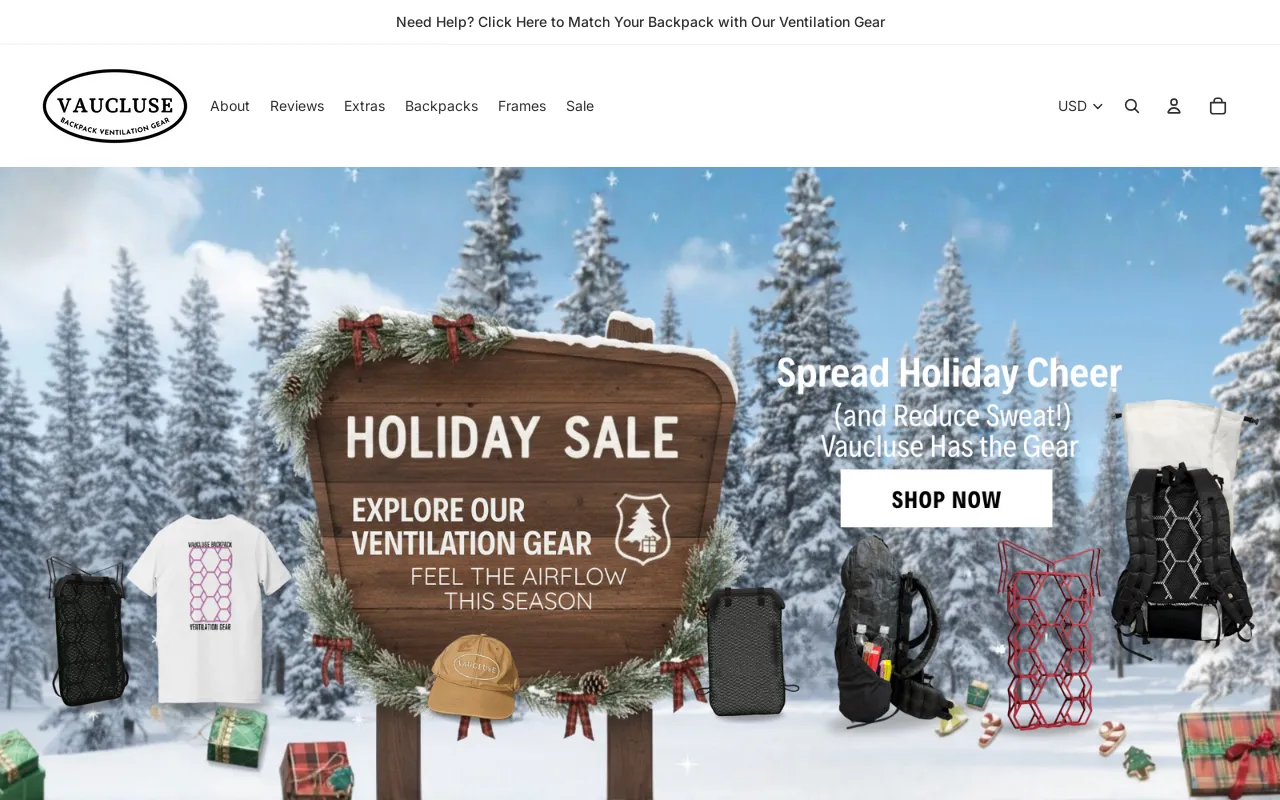
Task: Click the white ventilation gear t-shirt
Action: (210, 608)
